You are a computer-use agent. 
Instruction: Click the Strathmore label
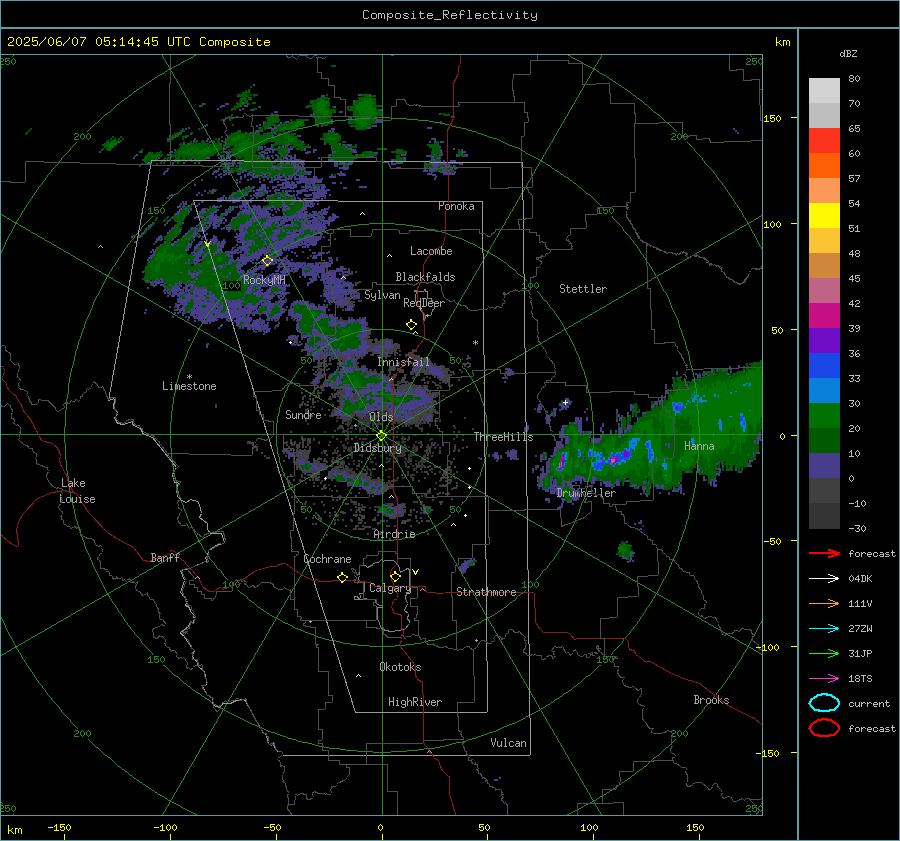pyautogui.click(x=486, y=592)
